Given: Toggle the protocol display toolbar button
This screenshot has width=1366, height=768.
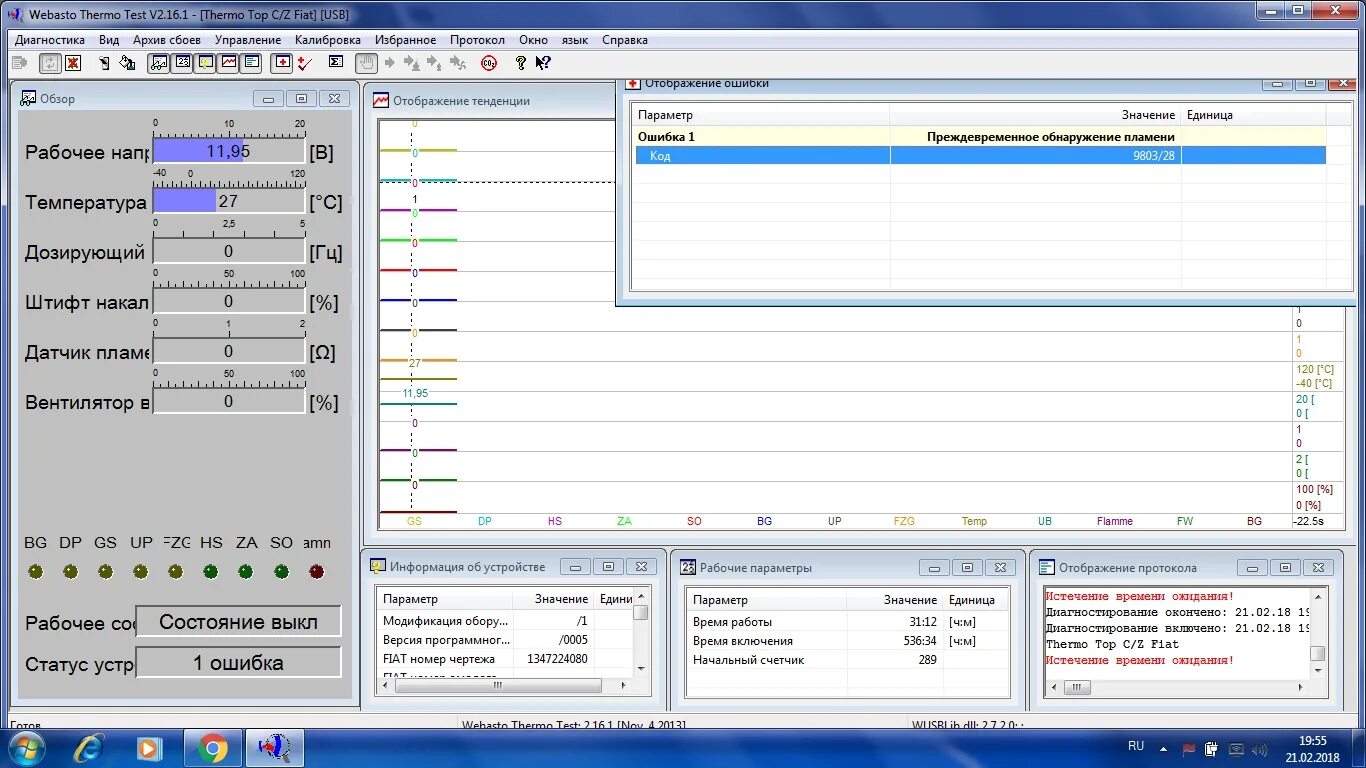Looking at the screenshot, I should coord(252,63).
